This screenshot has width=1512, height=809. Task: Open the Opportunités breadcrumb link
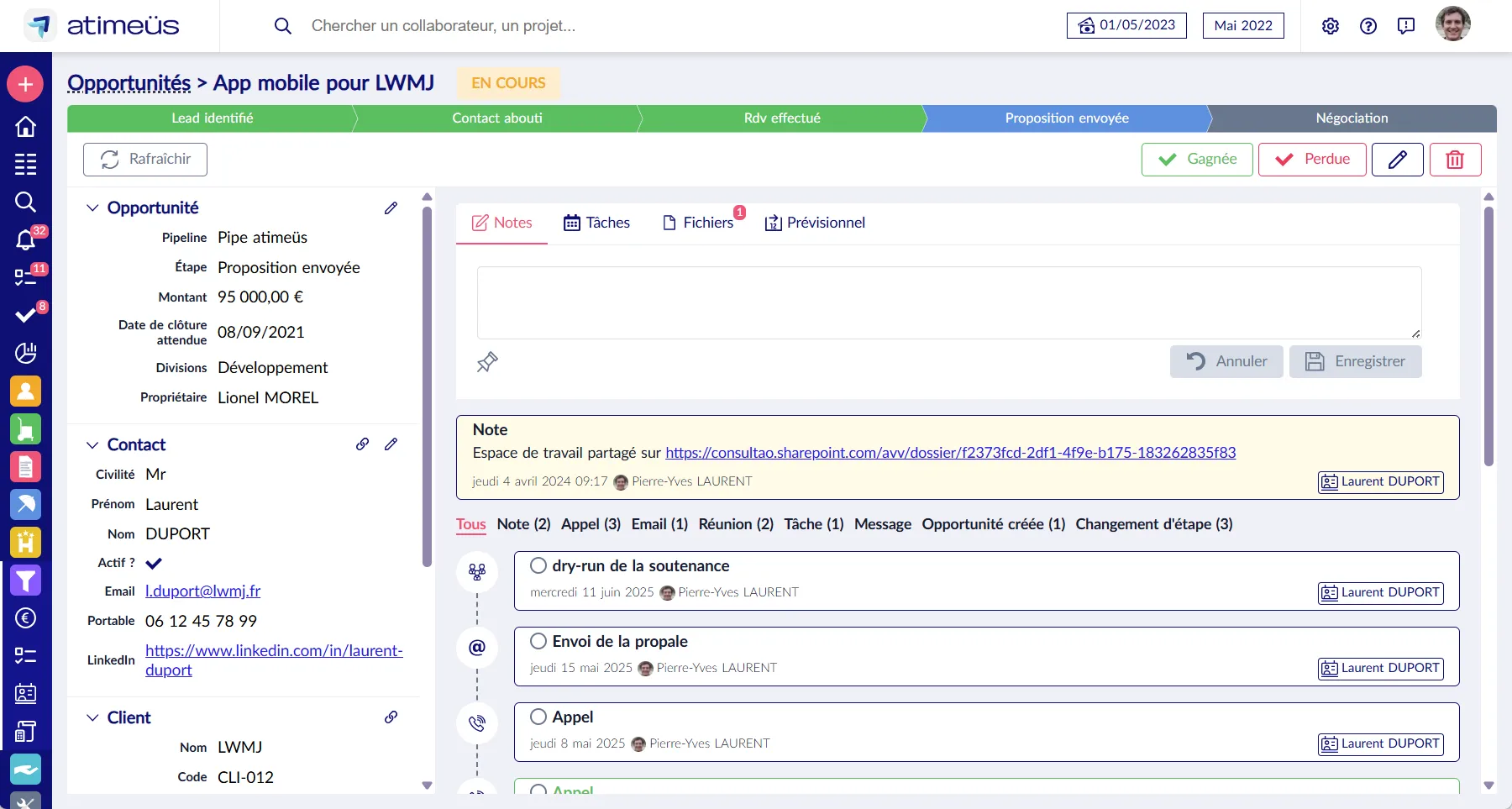[129, 83]
